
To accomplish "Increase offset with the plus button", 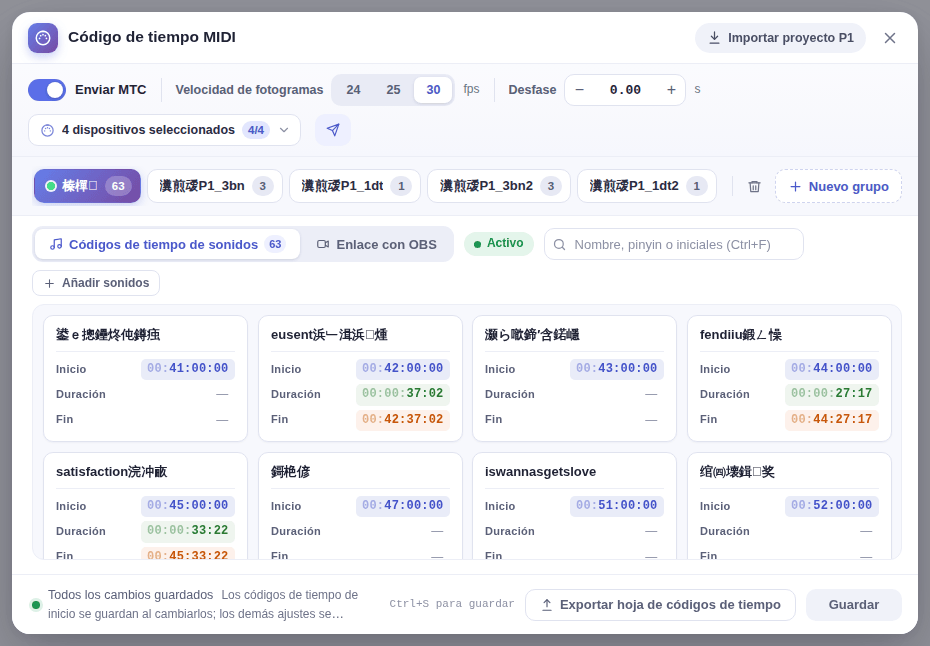I will point(671,90).
